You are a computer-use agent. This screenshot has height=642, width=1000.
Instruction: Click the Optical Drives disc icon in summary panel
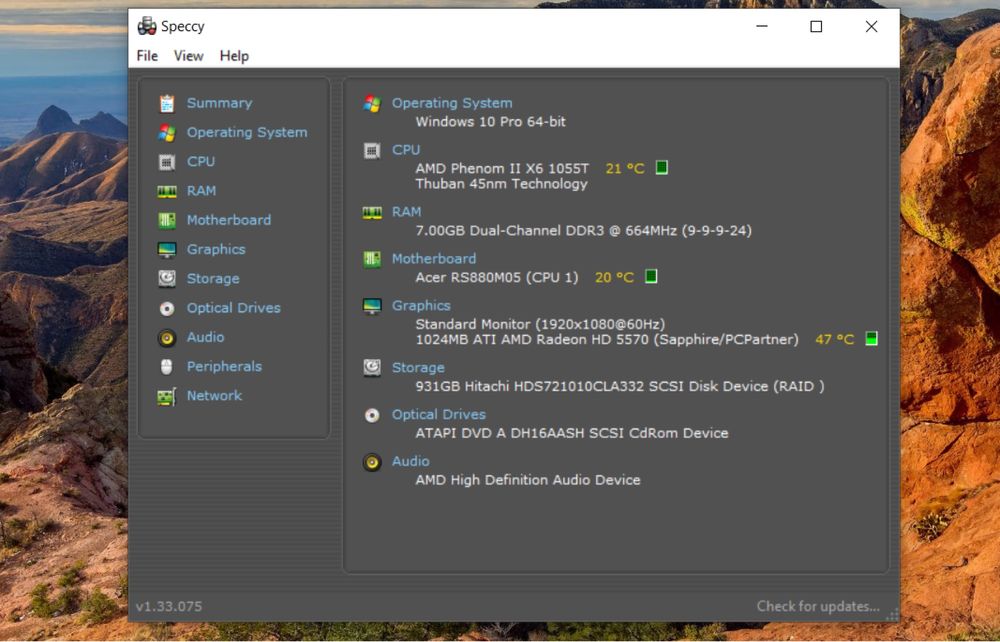[372, 415]
